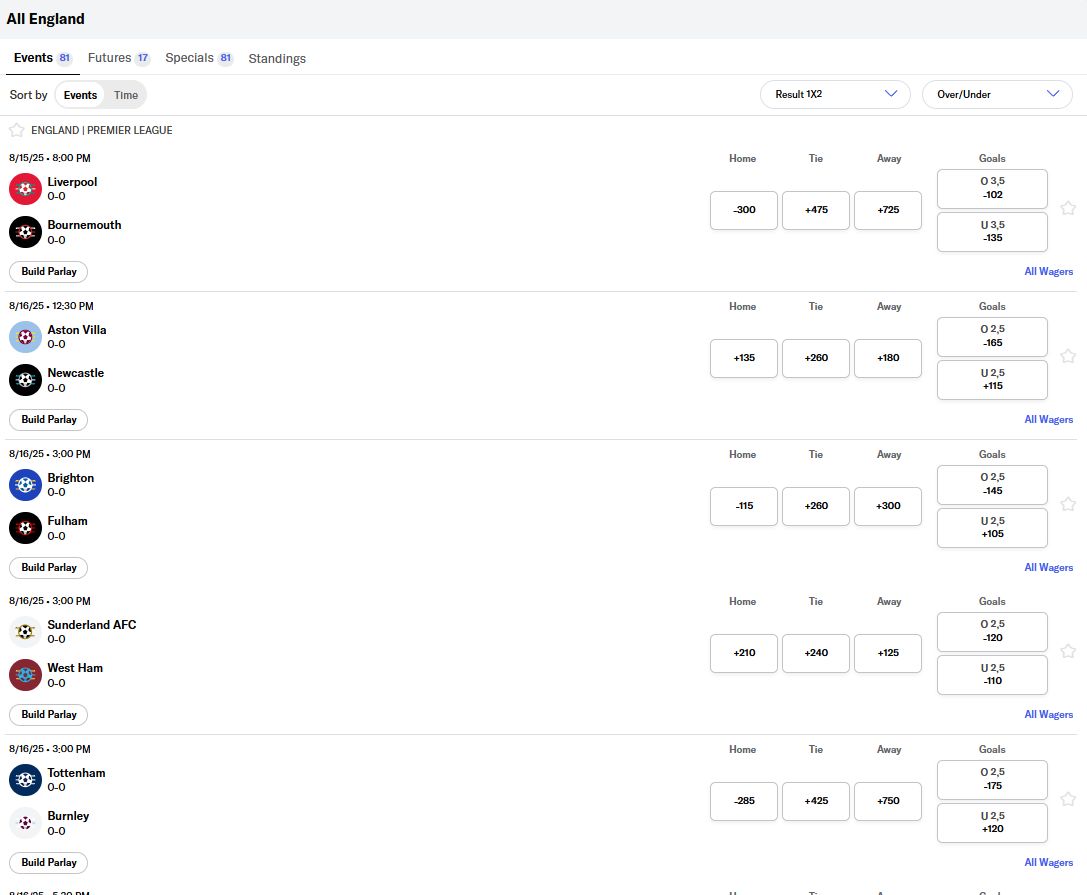
Task: Favorite the England Premier League section
Action: (x=16, y=129)
